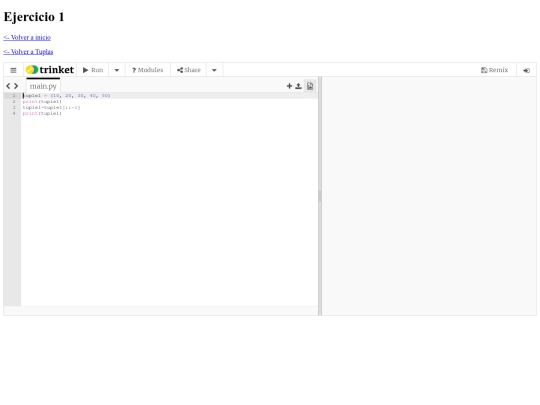Follow the Volver a inicio link
This screenshot has height=405, width=540.
pos(27,38)
